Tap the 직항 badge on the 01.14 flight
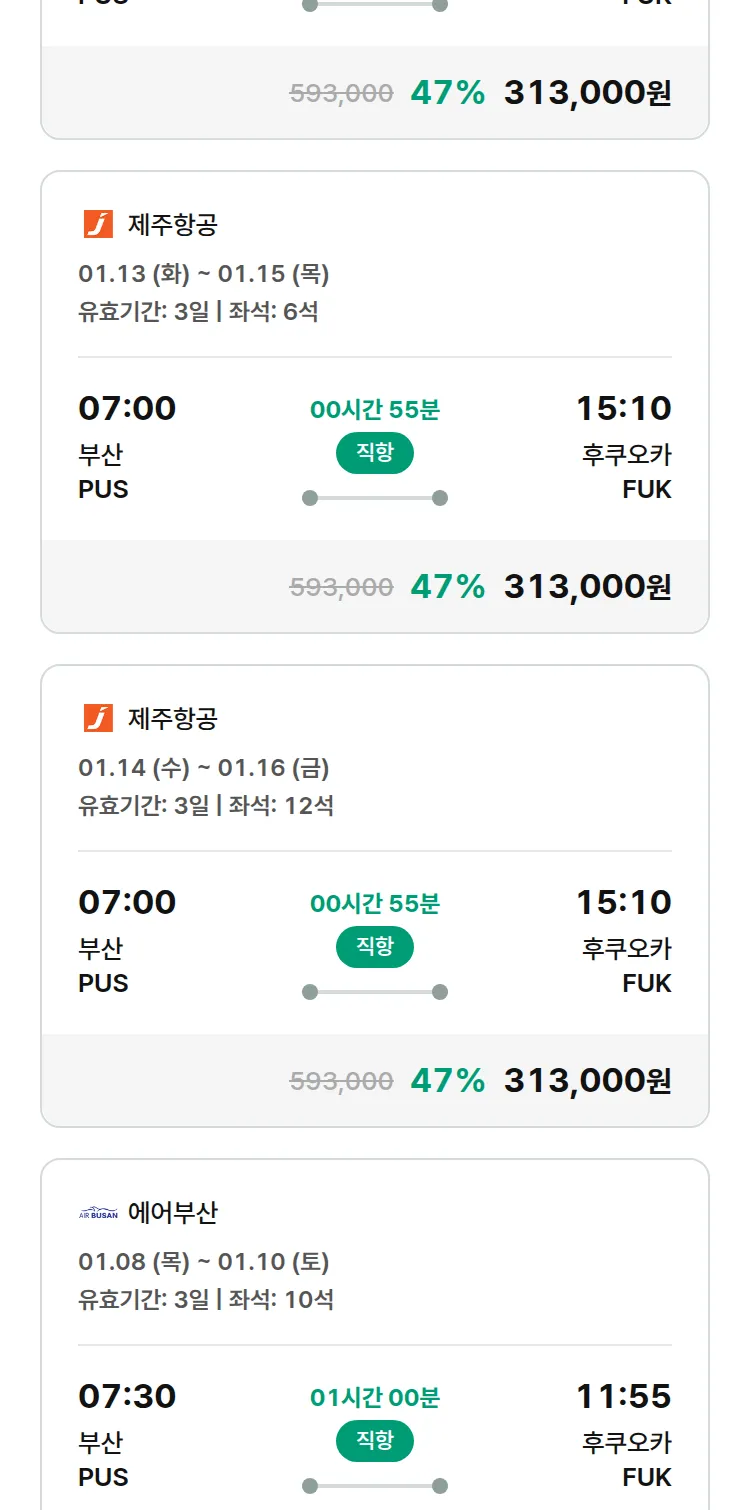This screenshot has width=750, height=1510. pos(375,947)
